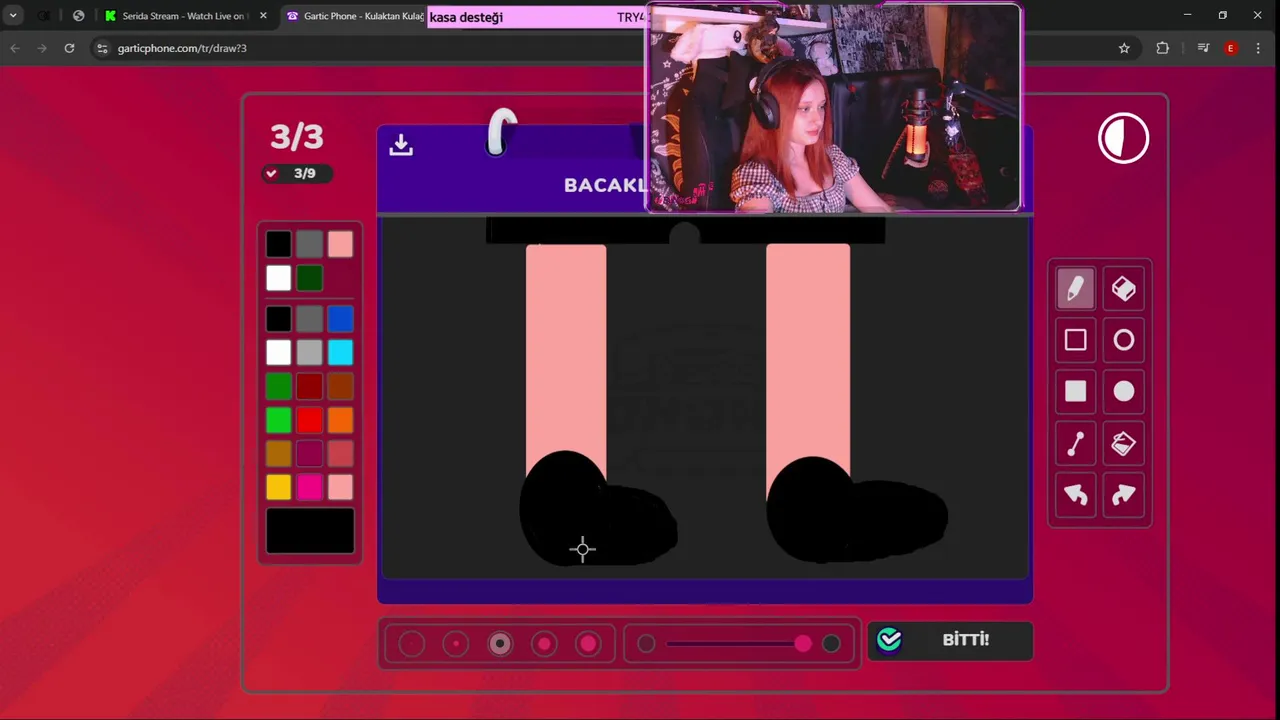1280x720 pixels.
Task: Pick the filled rectangle tool
Action: pyautogui.click(x=1075, y=391)
